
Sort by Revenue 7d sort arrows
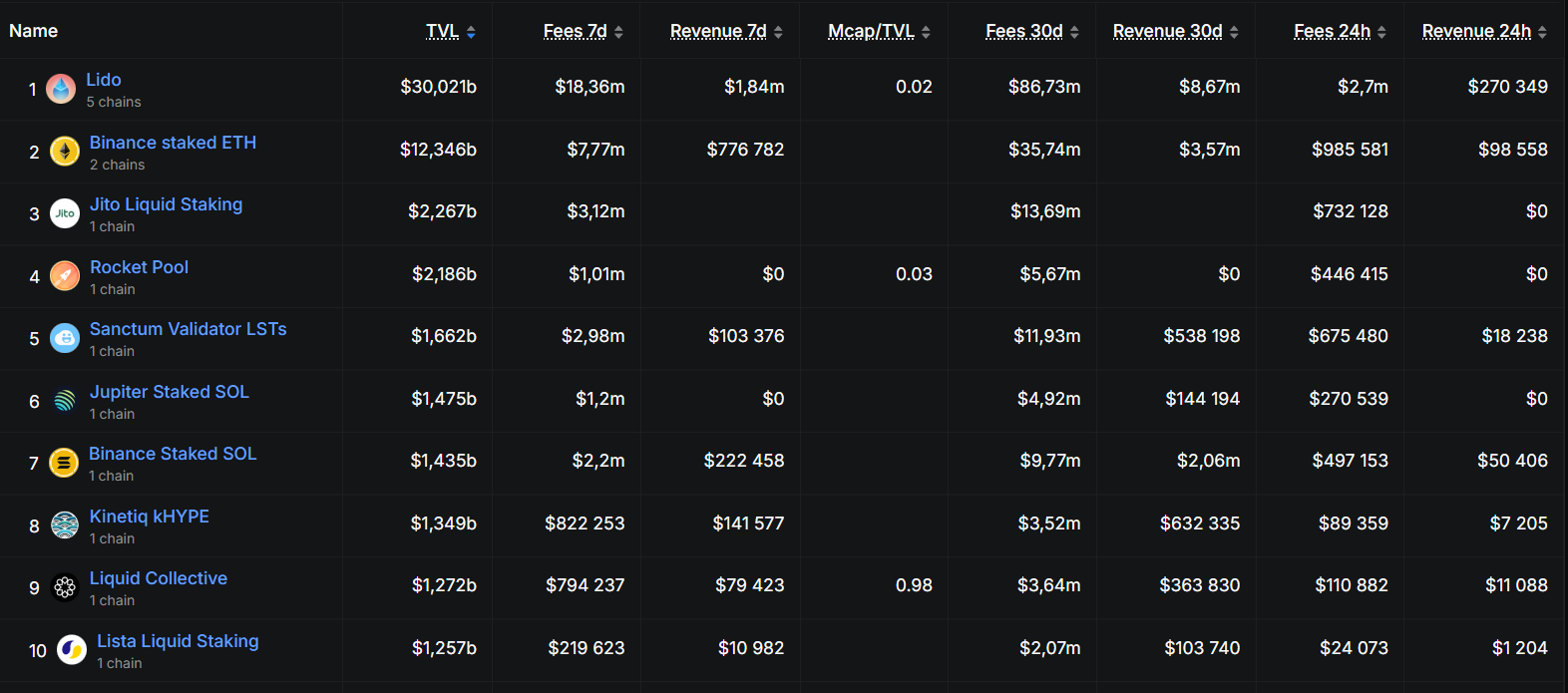[778, 32]
